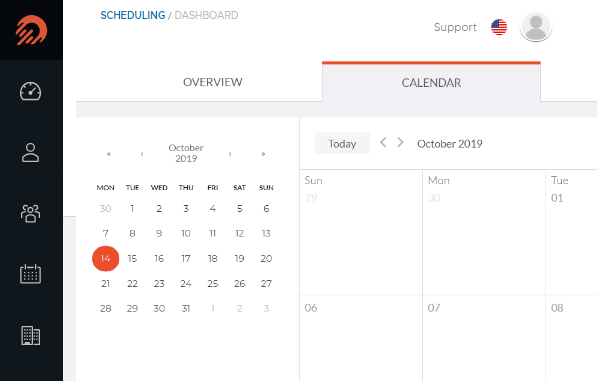
Task: Go to next month in main calendar
Action: (400, 142)
